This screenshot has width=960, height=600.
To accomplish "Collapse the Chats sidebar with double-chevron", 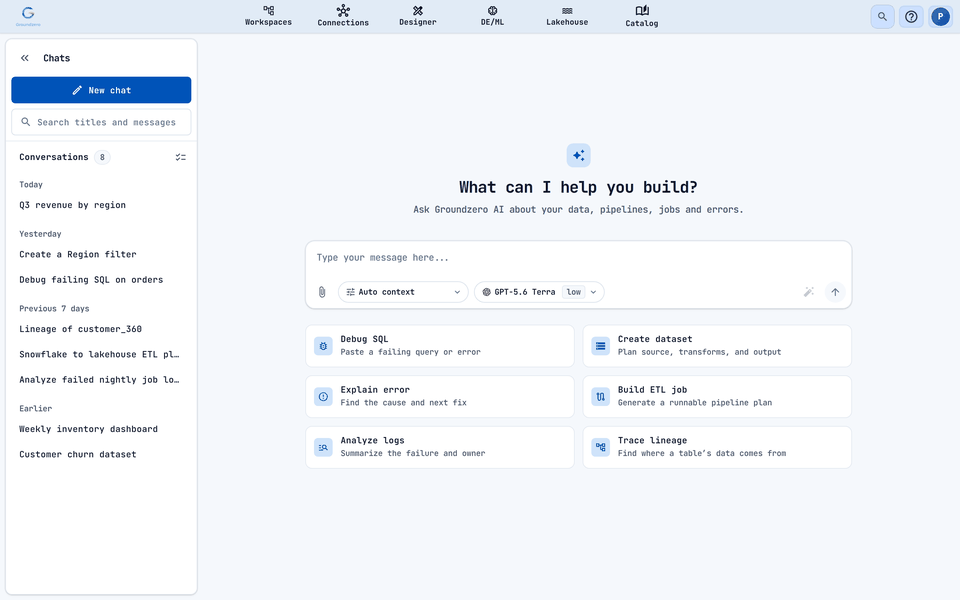I will point(24,58).
